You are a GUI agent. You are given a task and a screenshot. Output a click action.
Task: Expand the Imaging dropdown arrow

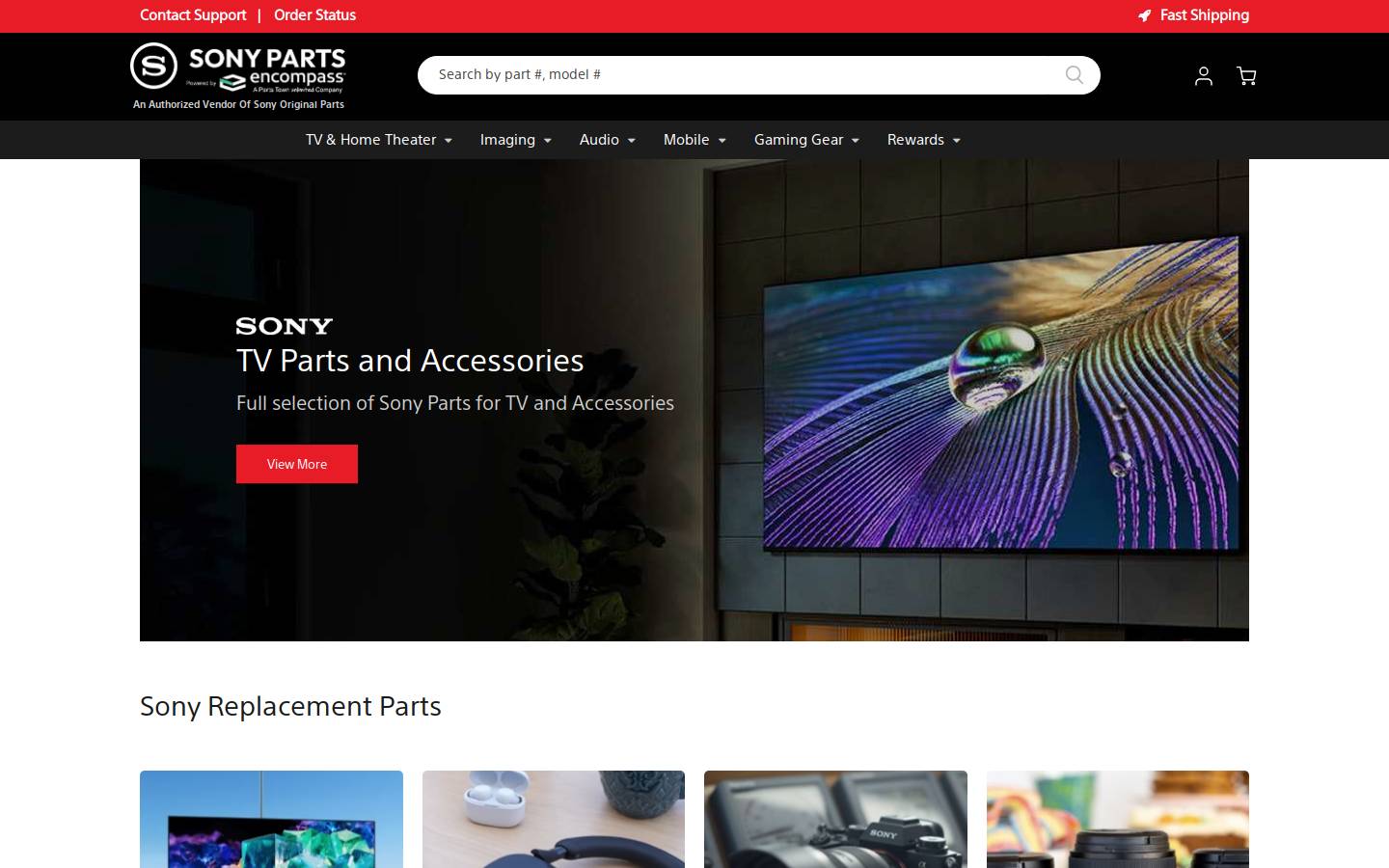(x=547, y=141)
